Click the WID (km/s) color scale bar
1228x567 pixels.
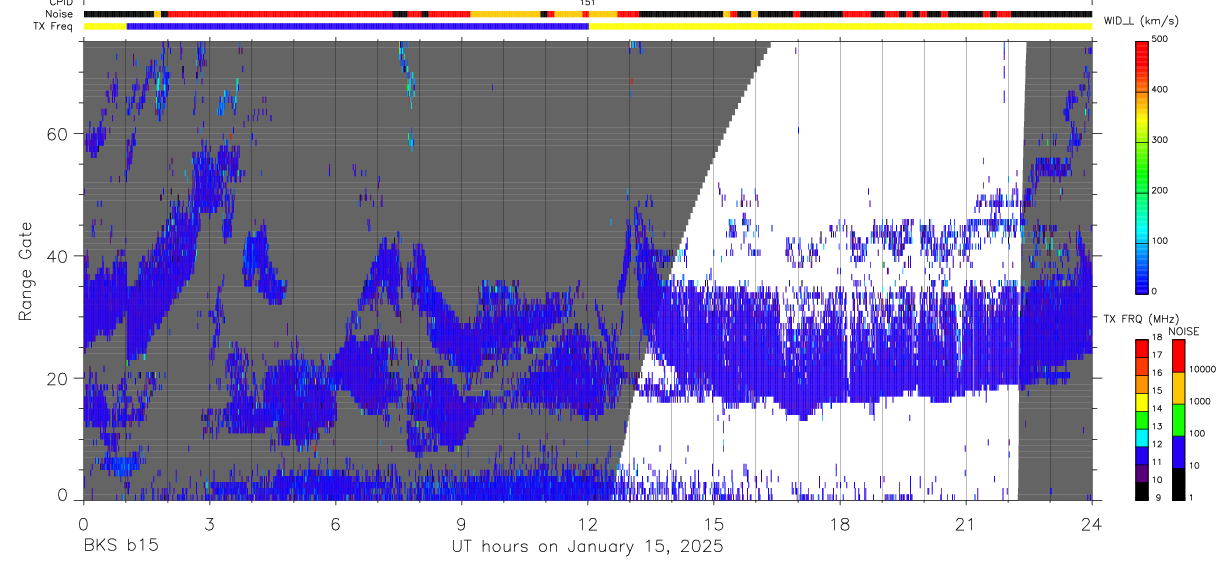click(1143, 166)
